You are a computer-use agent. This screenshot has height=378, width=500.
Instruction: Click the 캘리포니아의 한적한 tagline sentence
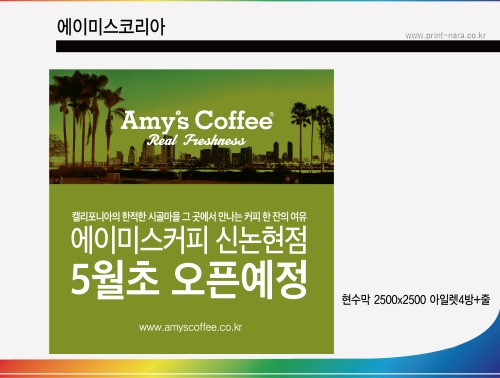[x=189, y=217]
